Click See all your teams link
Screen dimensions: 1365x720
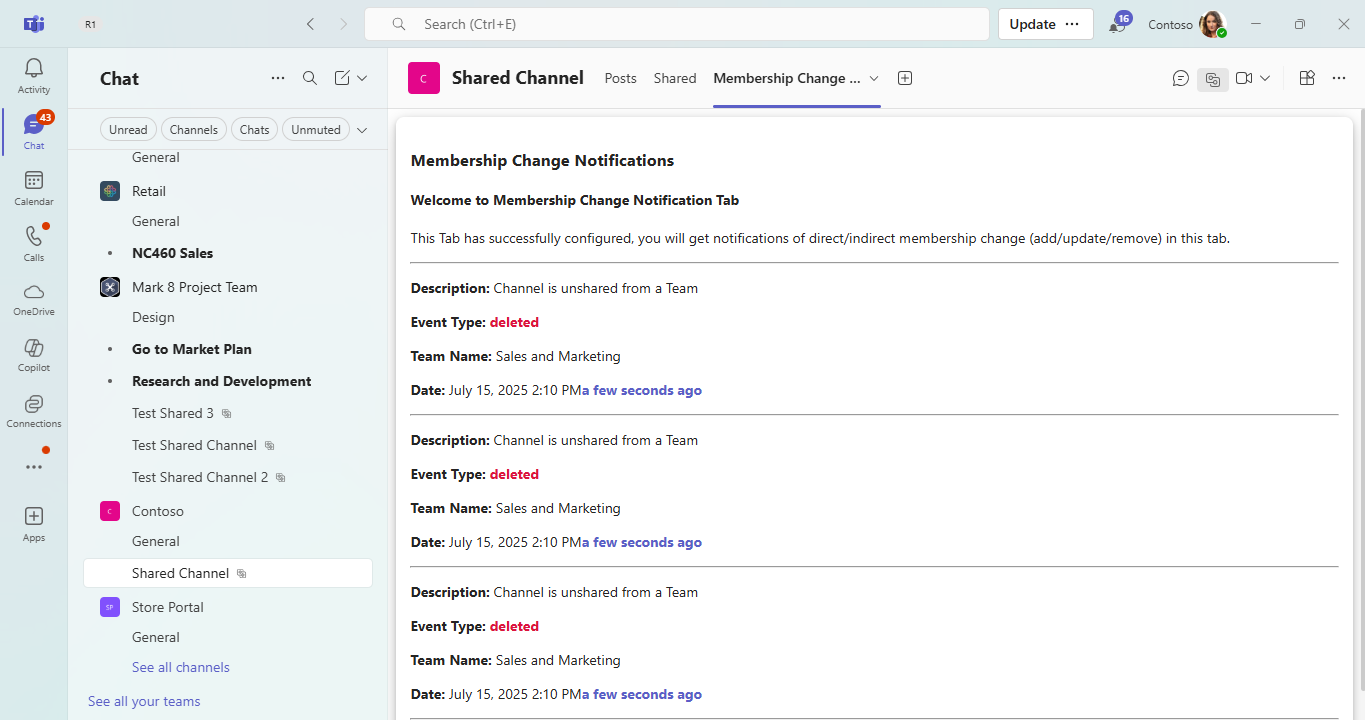coord(144,701)
